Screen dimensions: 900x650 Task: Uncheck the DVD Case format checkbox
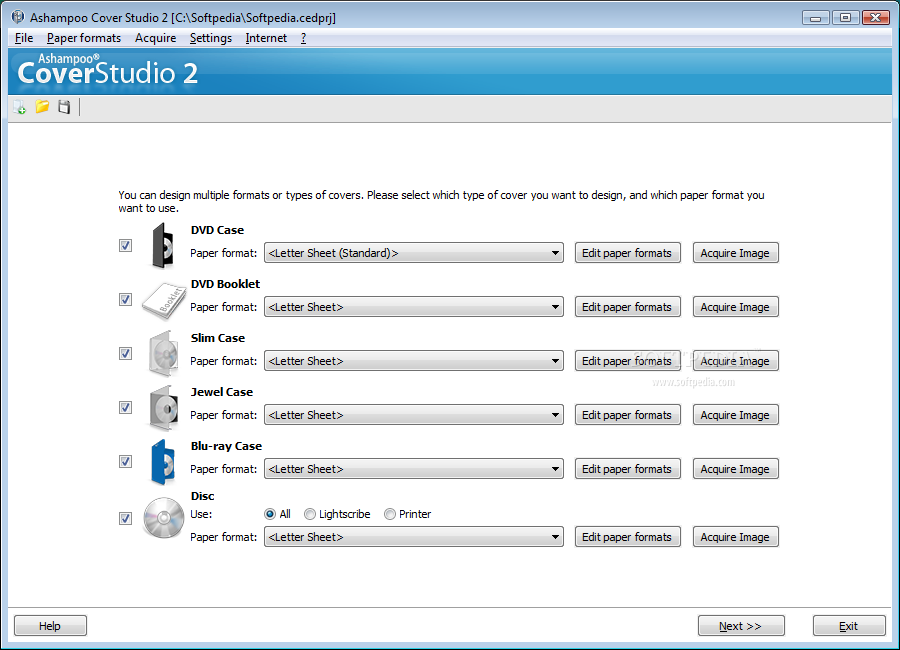[125, 245]
